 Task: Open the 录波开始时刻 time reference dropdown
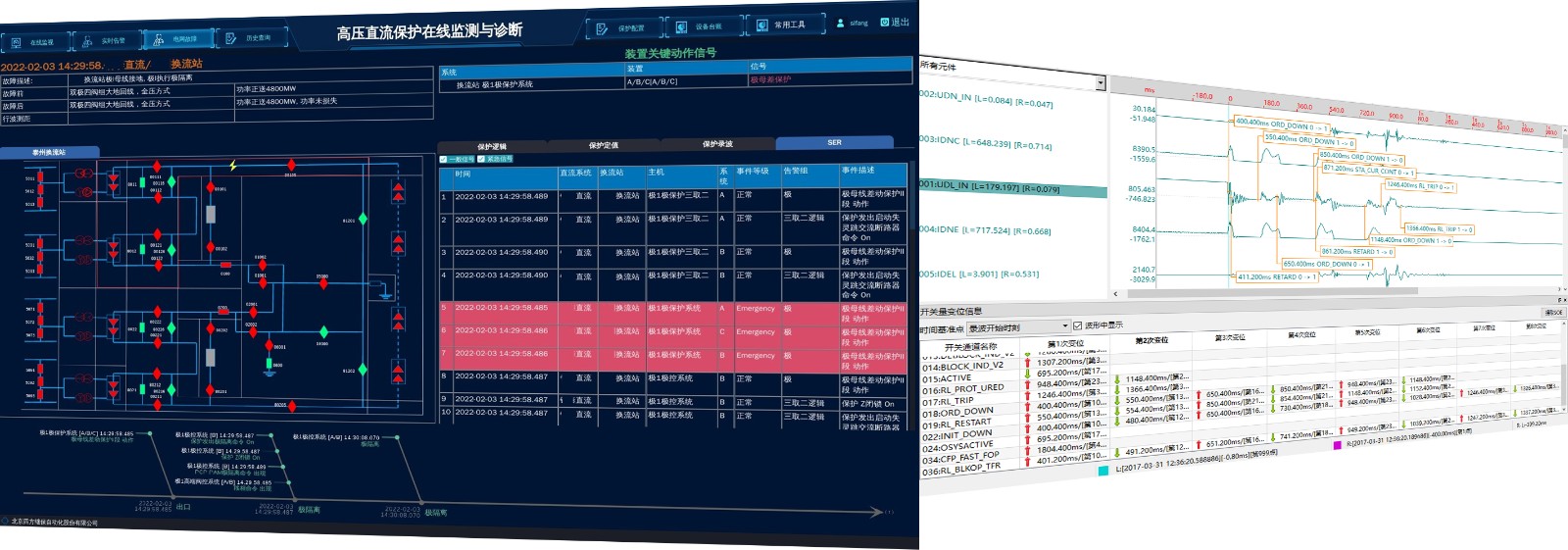point(1064,326)
